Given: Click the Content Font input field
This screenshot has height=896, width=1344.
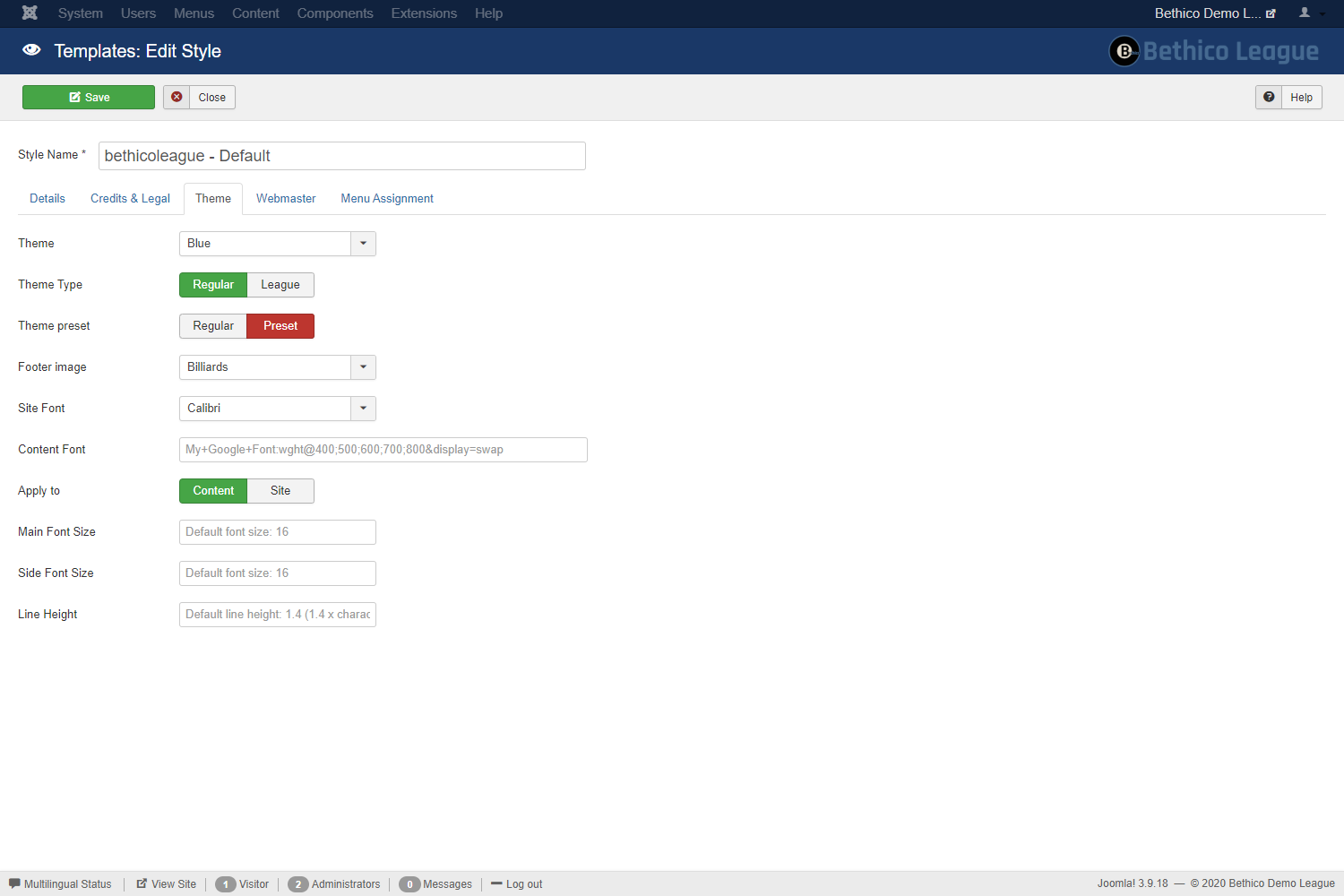Looking at the screenshot, I should click(x=383, y=450).
